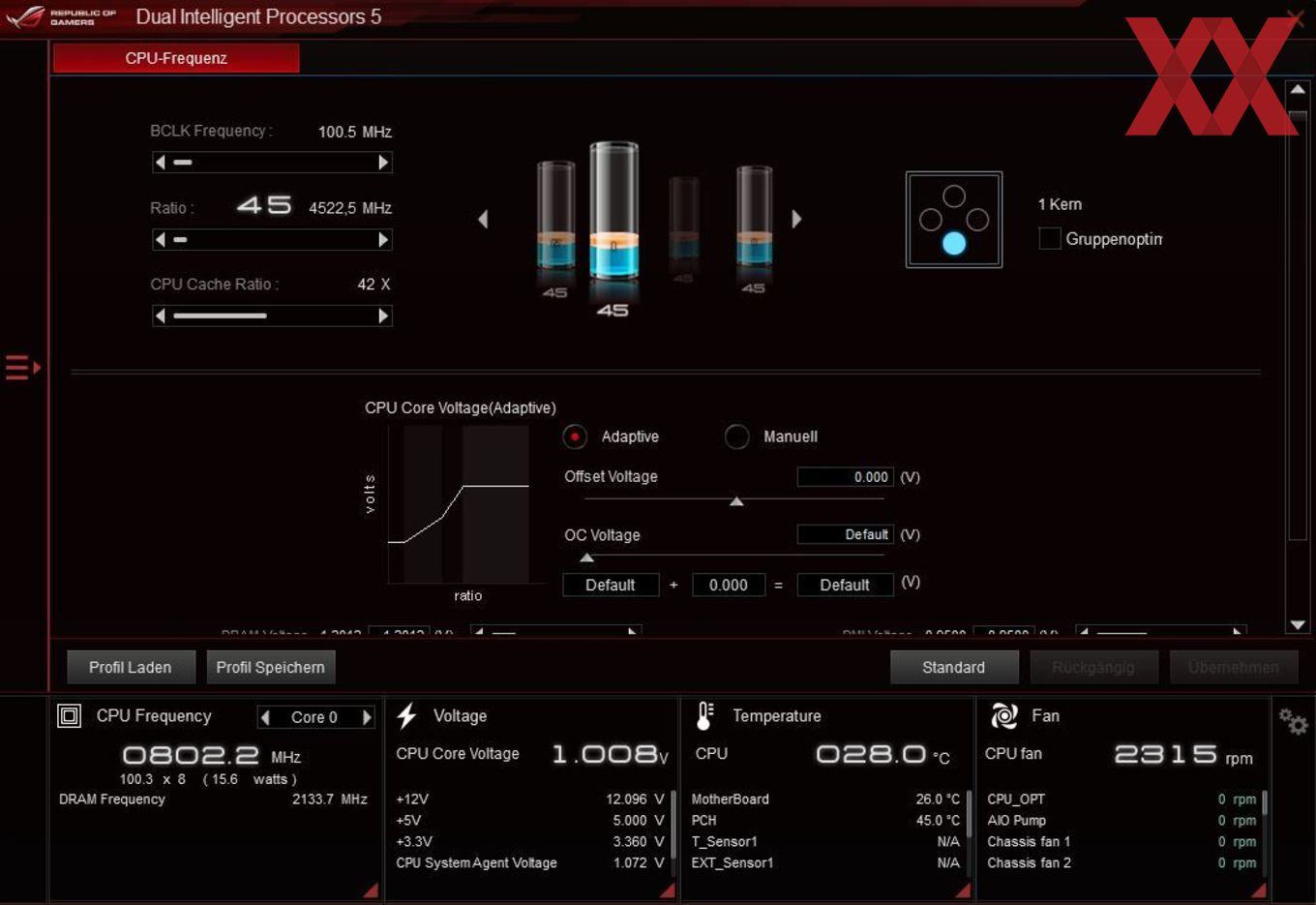Screen dimensions: 1316x905
Task: Select the highlighted center core cylinder
Action: coord(613,213)
